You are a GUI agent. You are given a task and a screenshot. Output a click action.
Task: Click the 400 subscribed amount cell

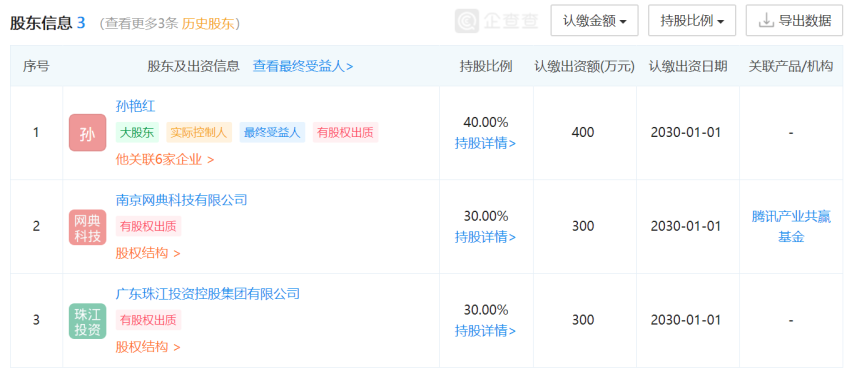583,133
